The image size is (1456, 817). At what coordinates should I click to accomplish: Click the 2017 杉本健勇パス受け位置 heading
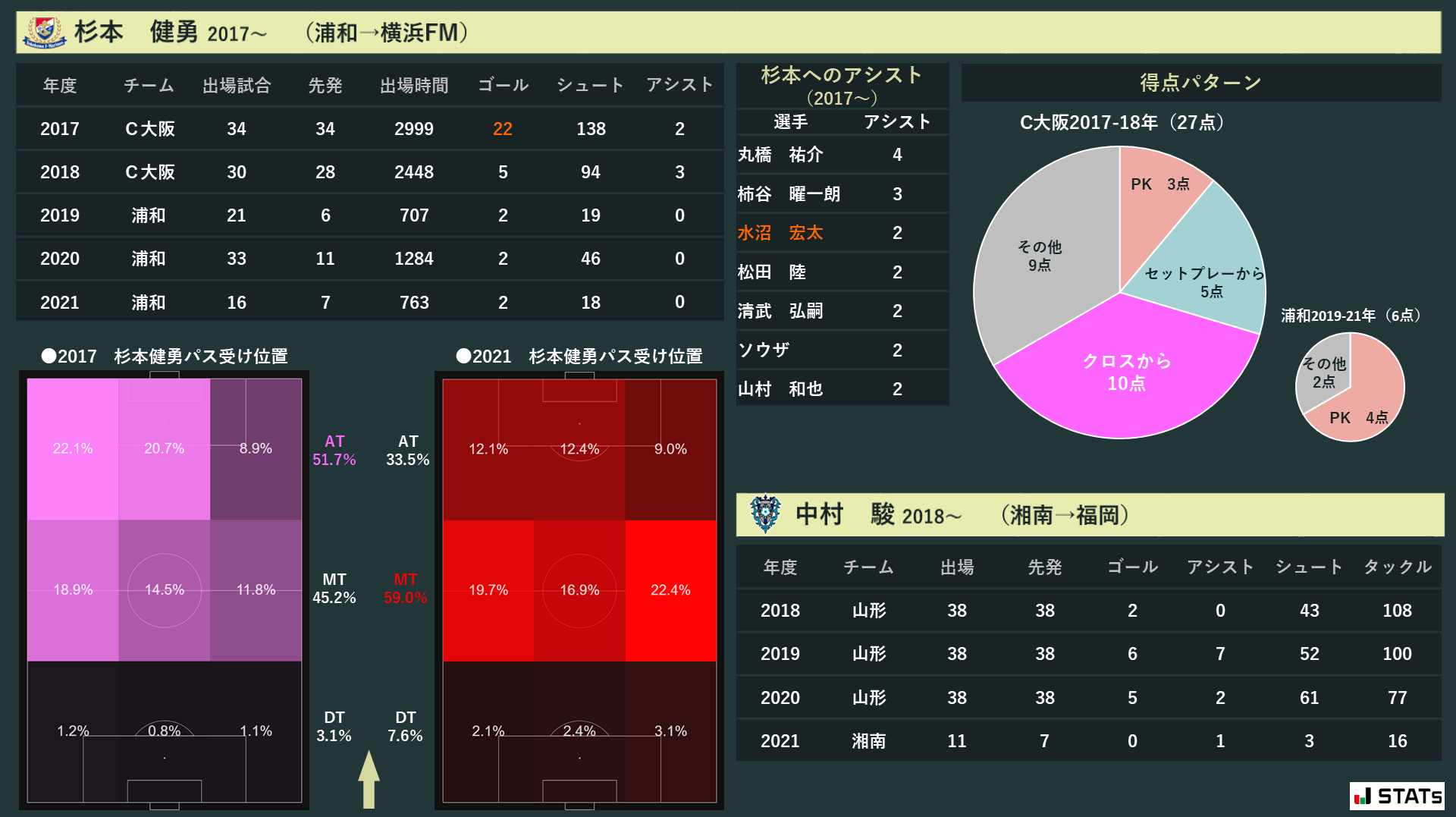[165, 356]
